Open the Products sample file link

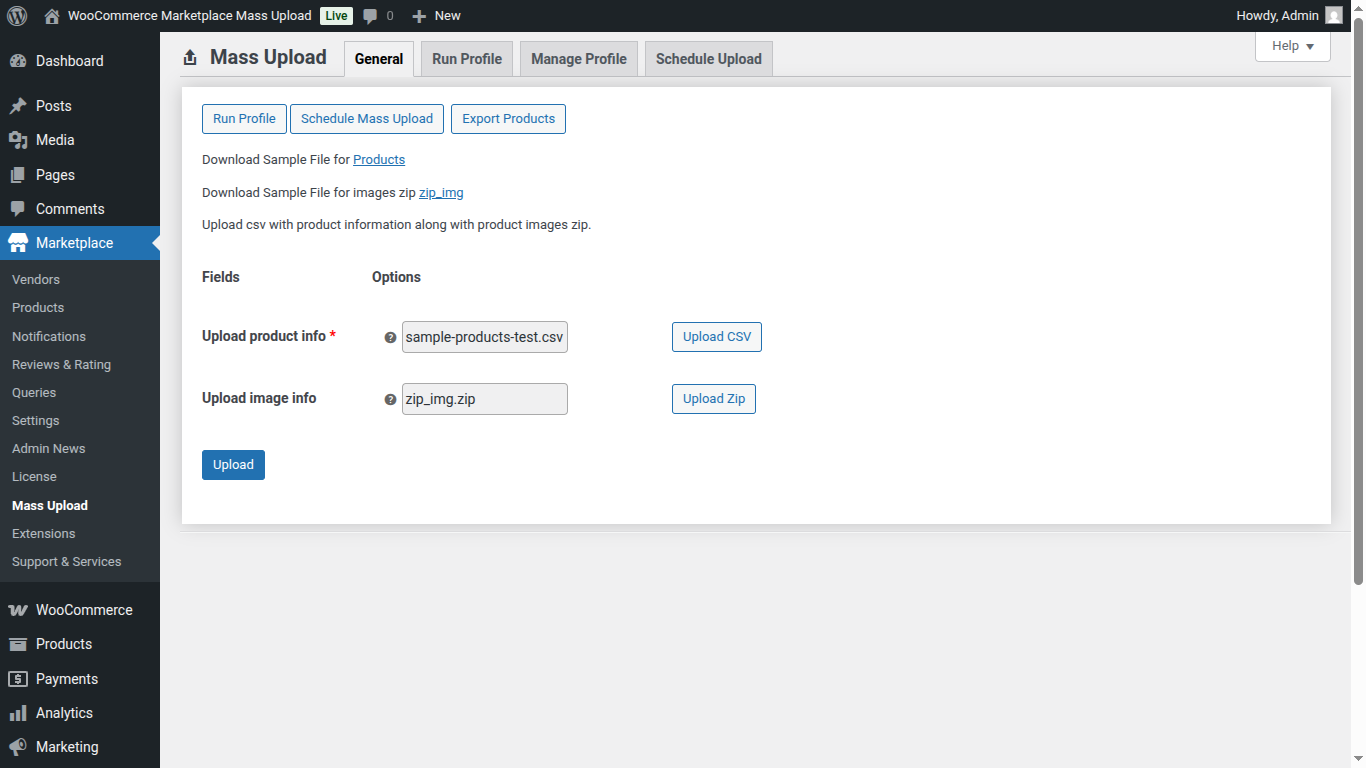tap(378, 159)
